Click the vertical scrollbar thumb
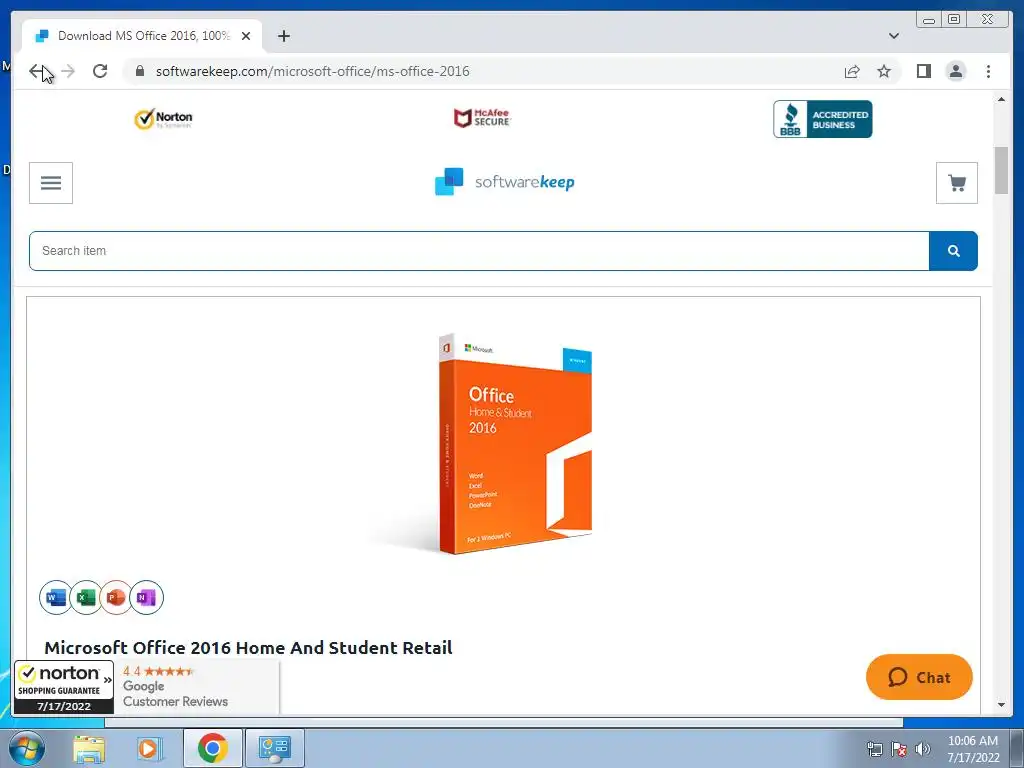1024x768 pixels. click(x=1001, y=170)
